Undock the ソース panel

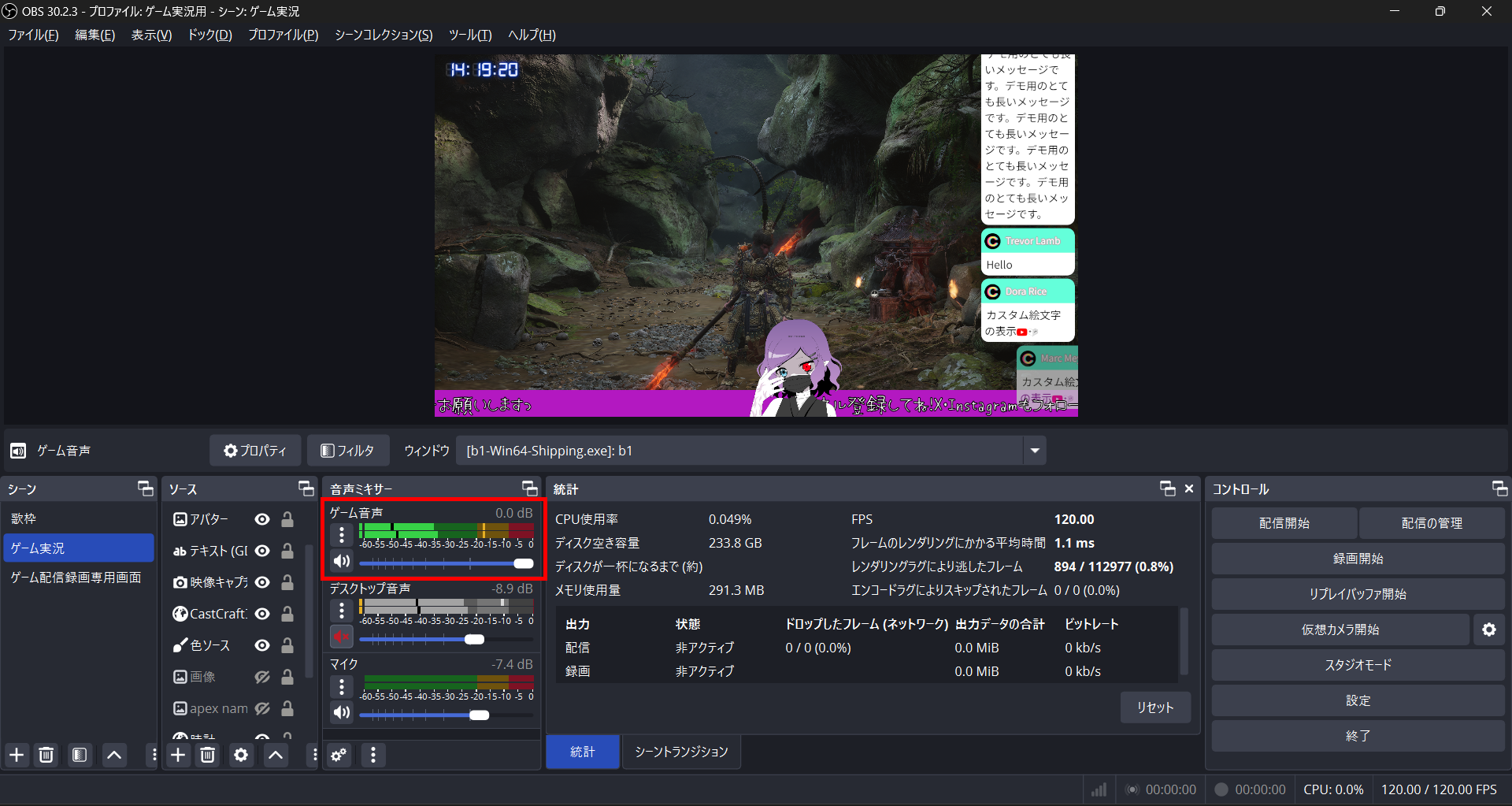point(306,488)
